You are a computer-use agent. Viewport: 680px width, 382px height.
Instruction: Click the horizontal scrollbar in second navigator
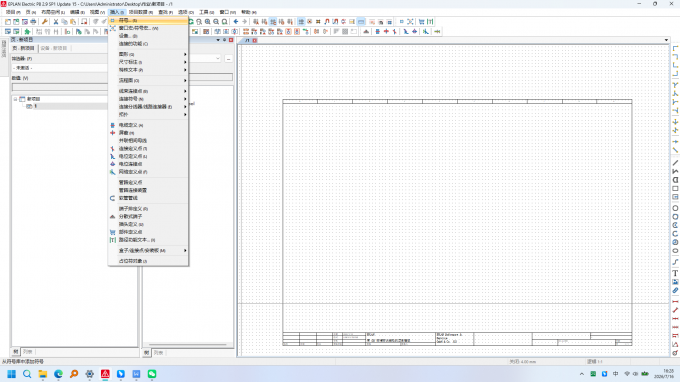[187, 345]
